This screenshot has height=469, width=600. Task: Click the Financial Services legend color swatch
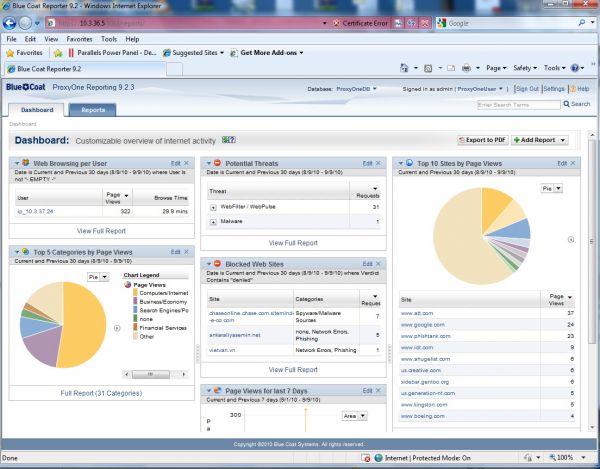[x=135, y=328]
